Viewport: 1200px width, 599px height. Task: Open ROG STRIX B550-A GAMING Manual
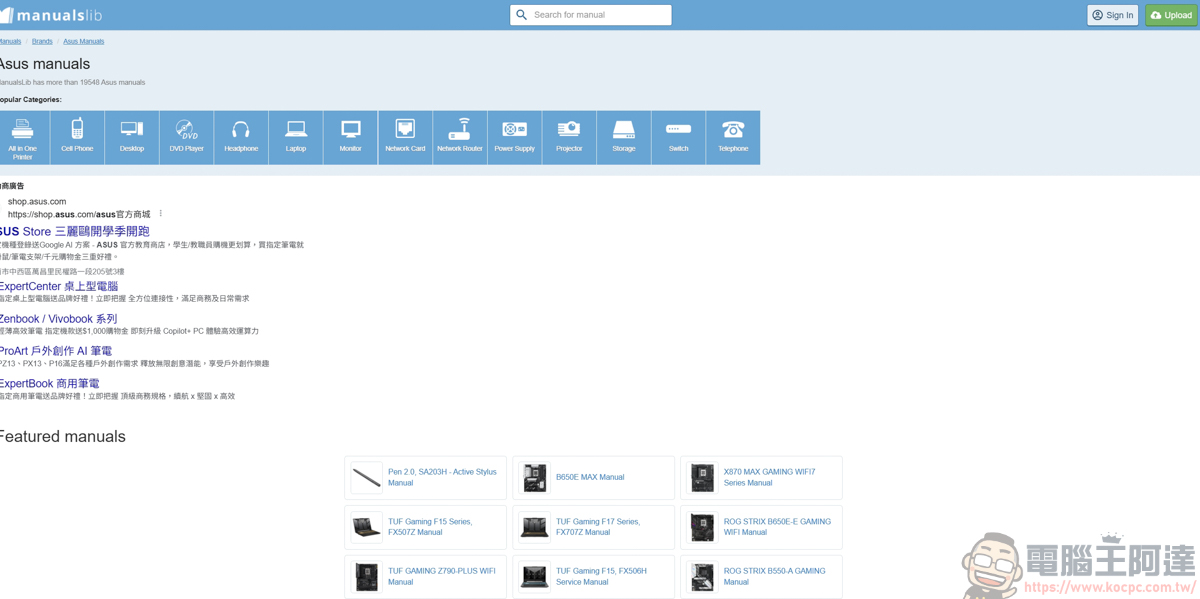point(775,577)
